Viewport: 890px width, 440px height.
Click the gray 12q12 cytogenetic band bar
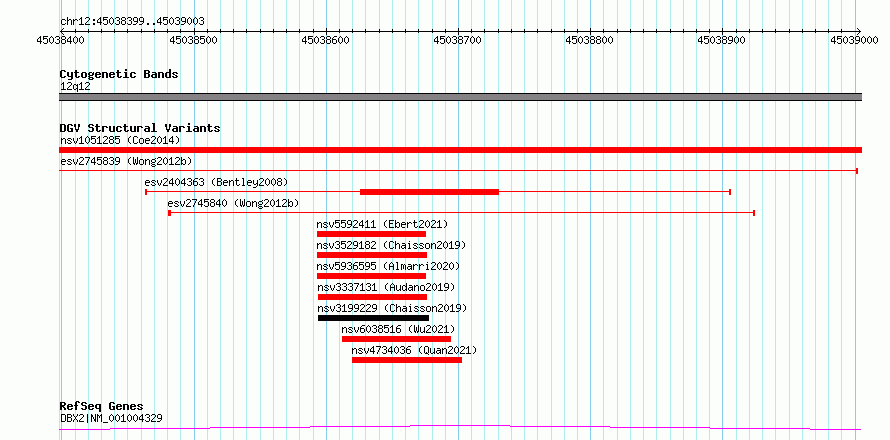point(460,97)
